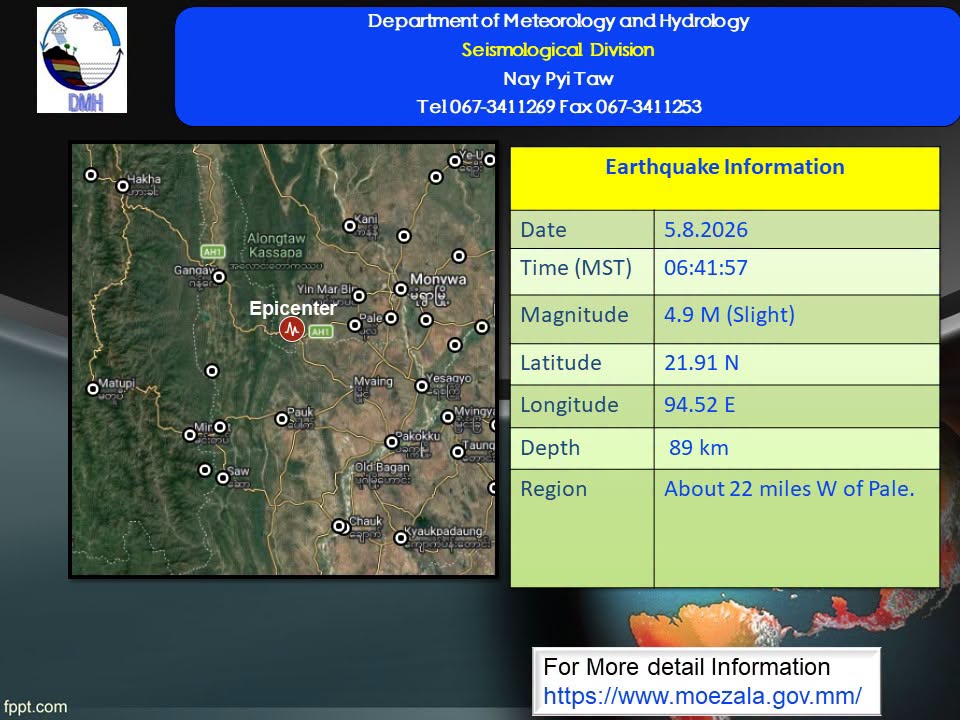The width and height of the screenshot is (960, 720).
Task: Click the latitude value 21.91 N
Action: click(702, 362)
